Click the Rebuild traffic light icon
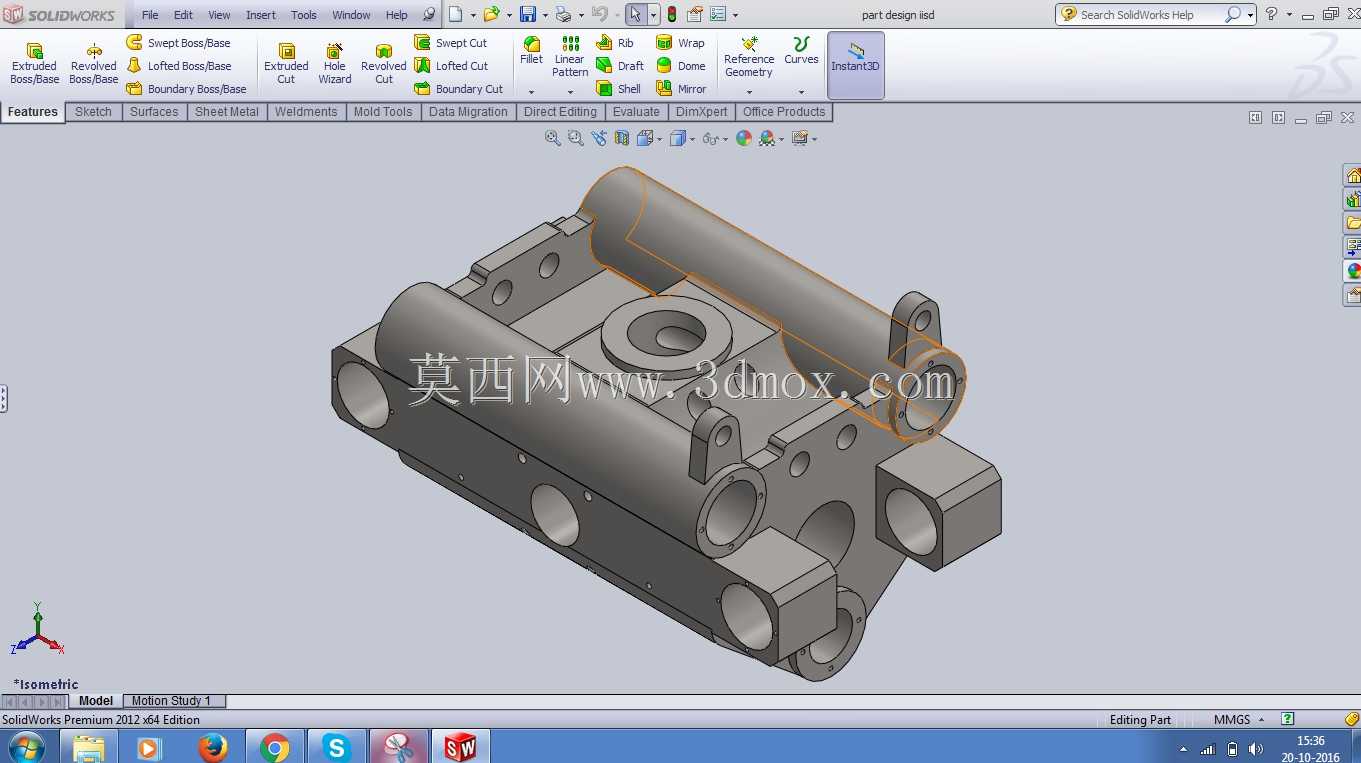Screen dimensions: 1361x763 tap(672, 15)
